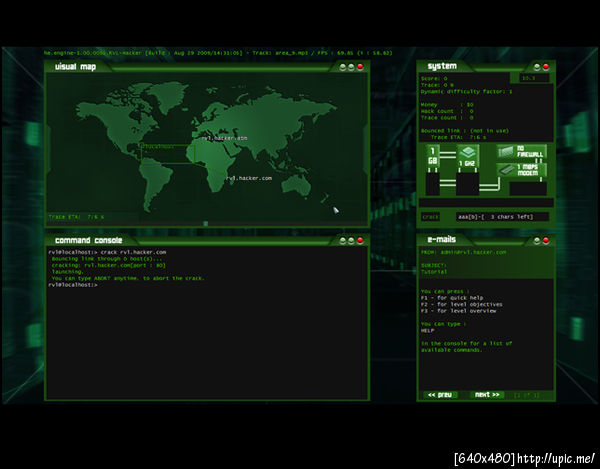The width and height of the screenshot is (600, 469).
Task: Click the No Firewall hardware icon
Action: point(522,152)
